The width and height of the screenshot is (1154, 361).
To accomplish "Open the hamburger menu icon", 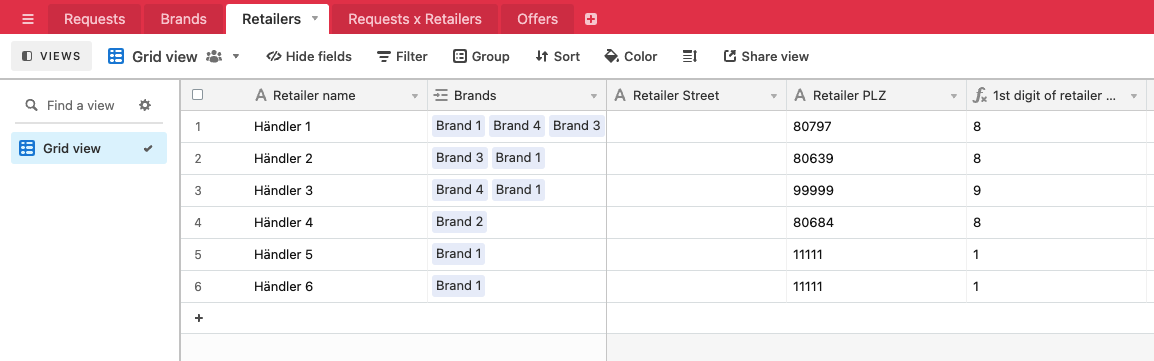I will pyautogui.click(x=28, y=19).
